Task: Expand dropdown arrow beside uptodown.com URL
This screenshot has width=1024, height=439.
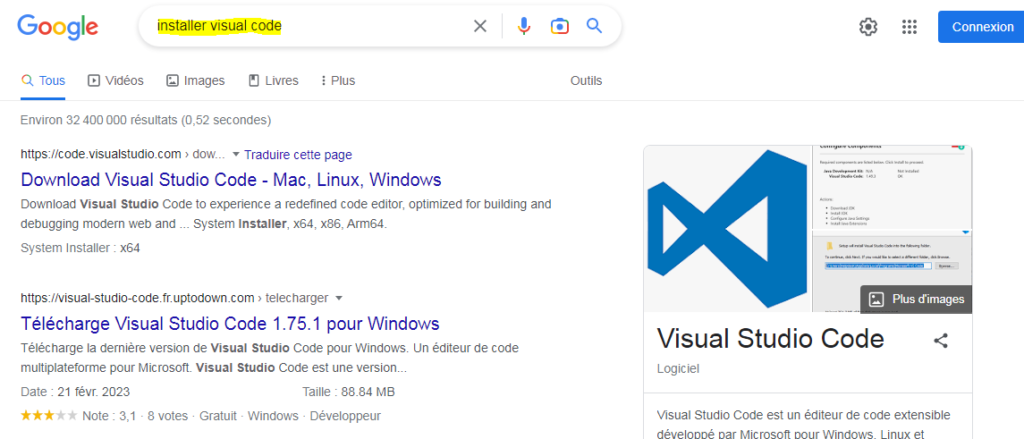Action: click(338, 299)
